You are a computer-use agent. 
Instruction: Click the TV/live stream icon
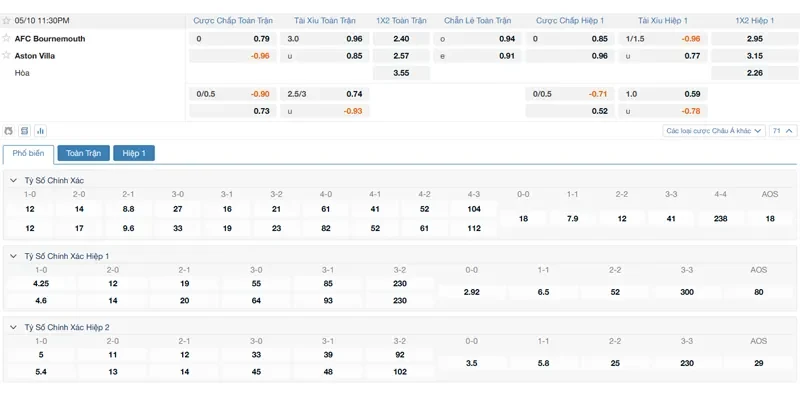tap(10, 131)
